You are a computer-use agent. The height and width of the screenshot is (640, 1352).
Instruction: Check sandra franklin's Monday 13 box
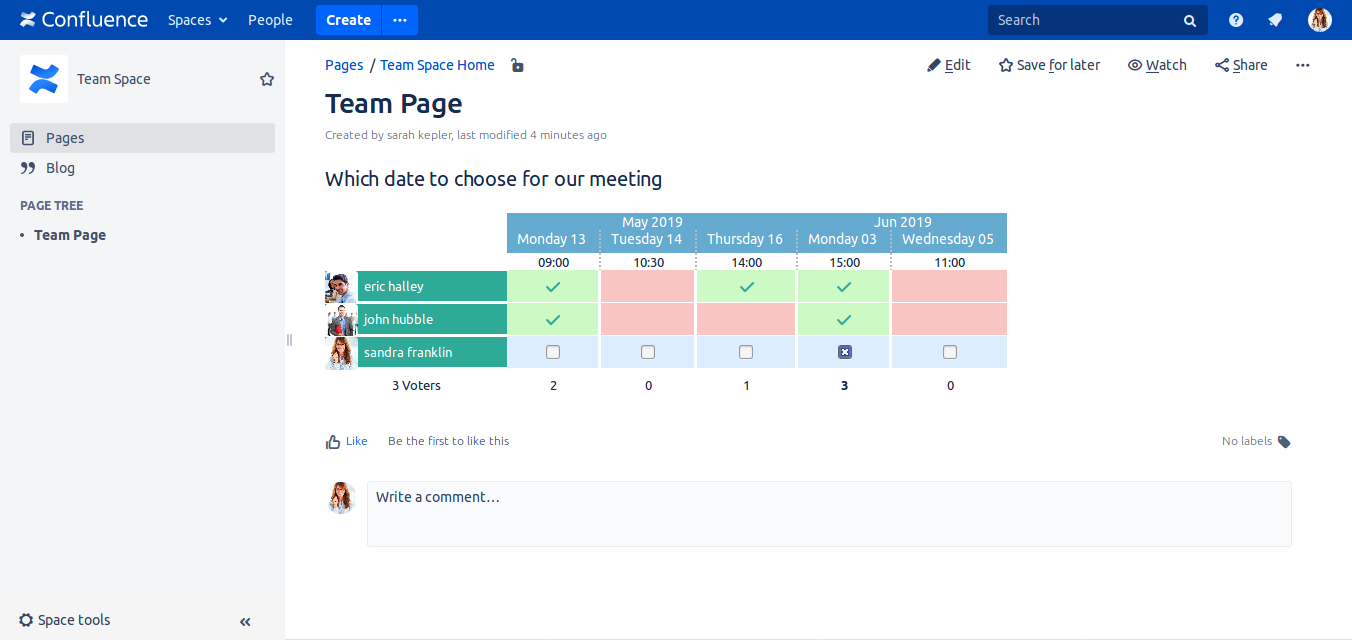click(553, 352)
